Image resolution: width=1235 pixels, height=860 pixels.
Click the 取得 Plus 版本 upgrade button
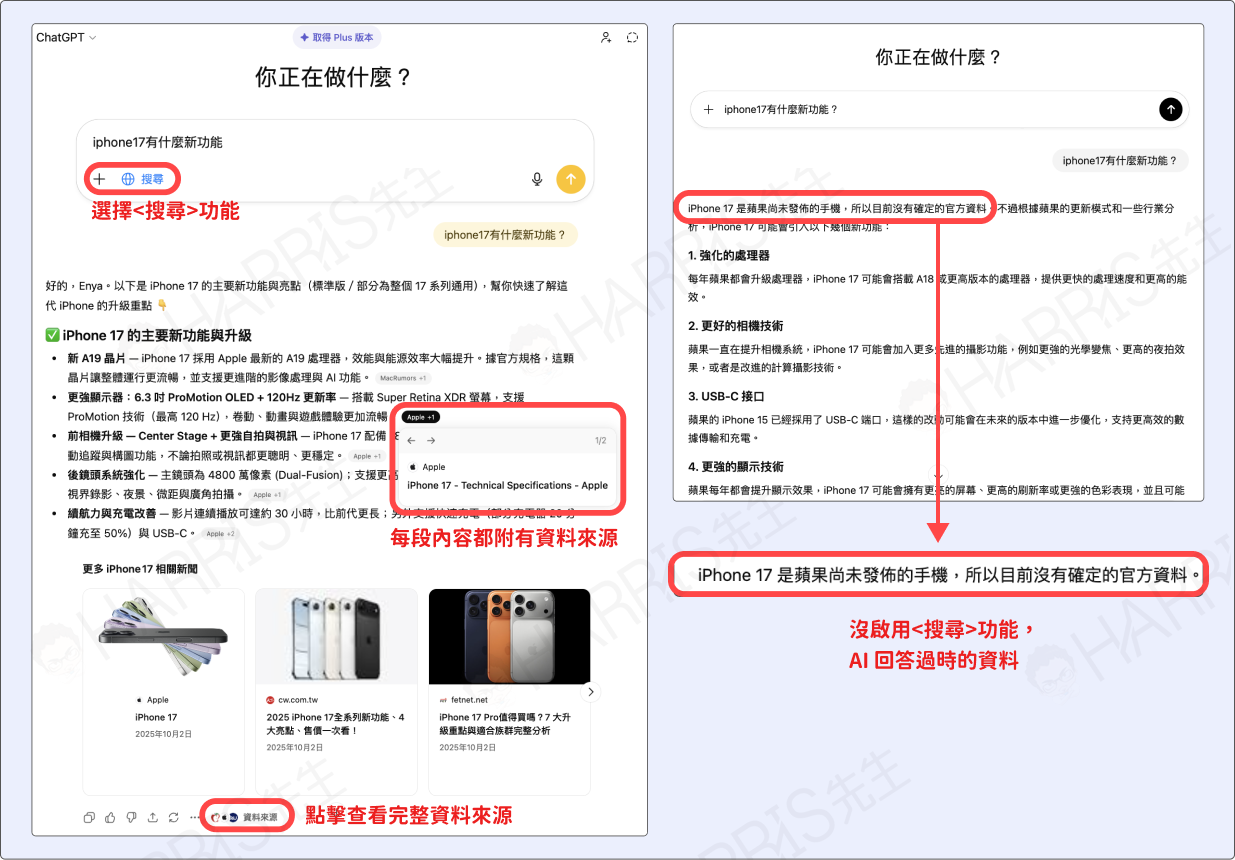(336, 36)
